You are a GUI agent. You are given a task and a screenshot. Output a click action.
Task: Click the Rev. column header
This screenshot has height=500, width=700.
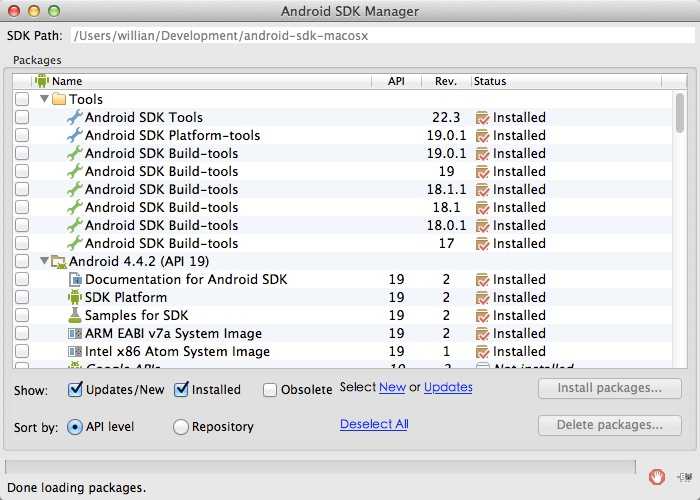pos(446,81)
